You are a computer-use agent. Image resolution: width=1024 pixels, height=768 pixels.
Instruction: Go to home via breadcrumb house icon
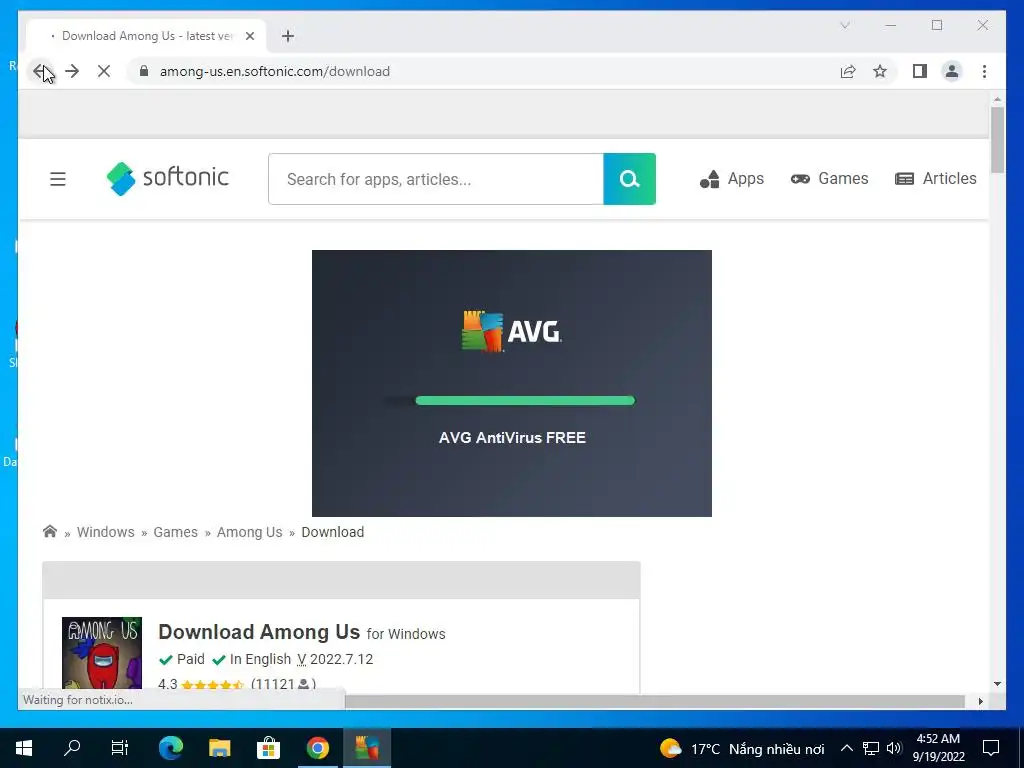50,531
